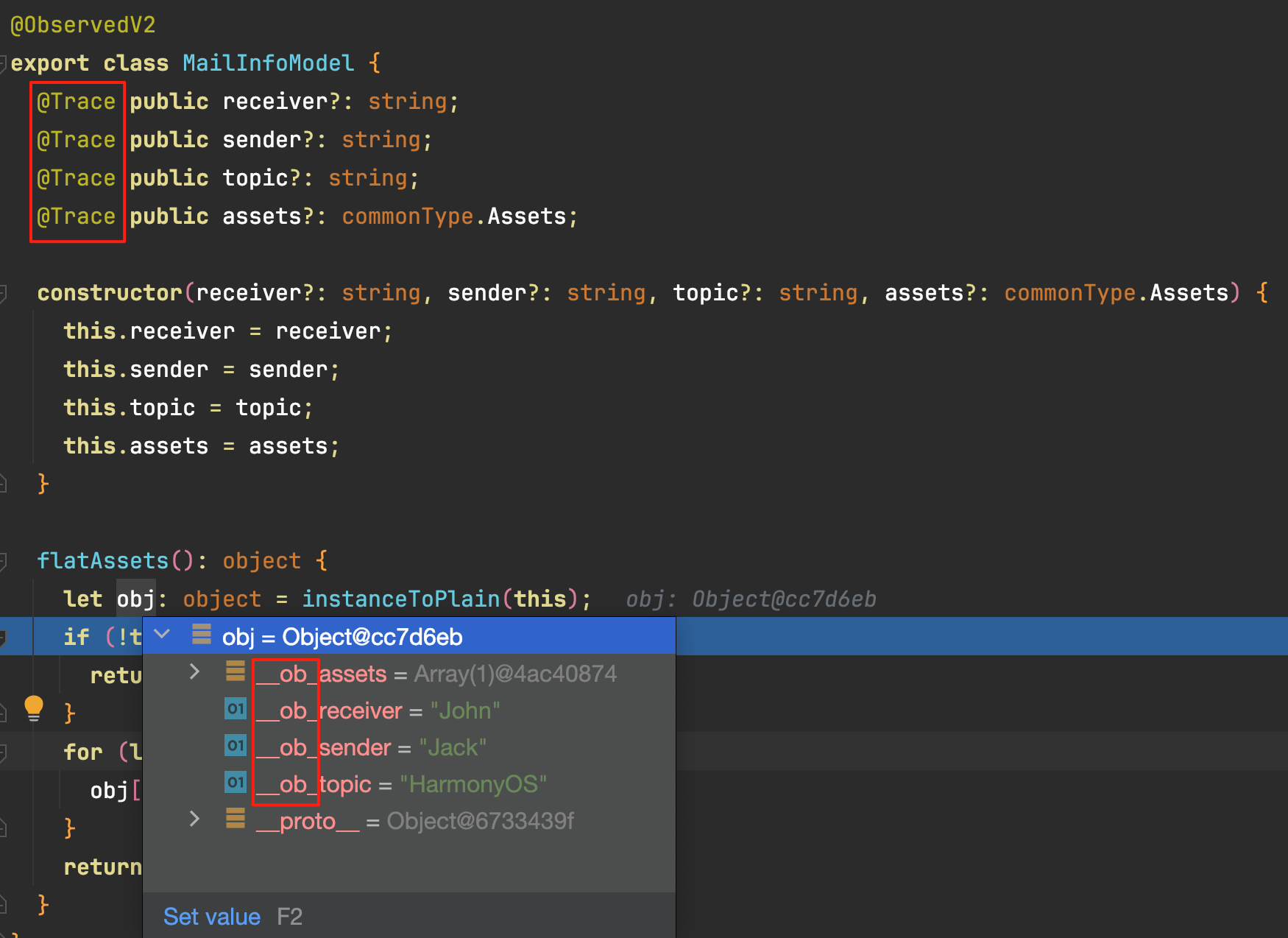Select the __ob_sender = "Jack" entry

pos(371,747)
